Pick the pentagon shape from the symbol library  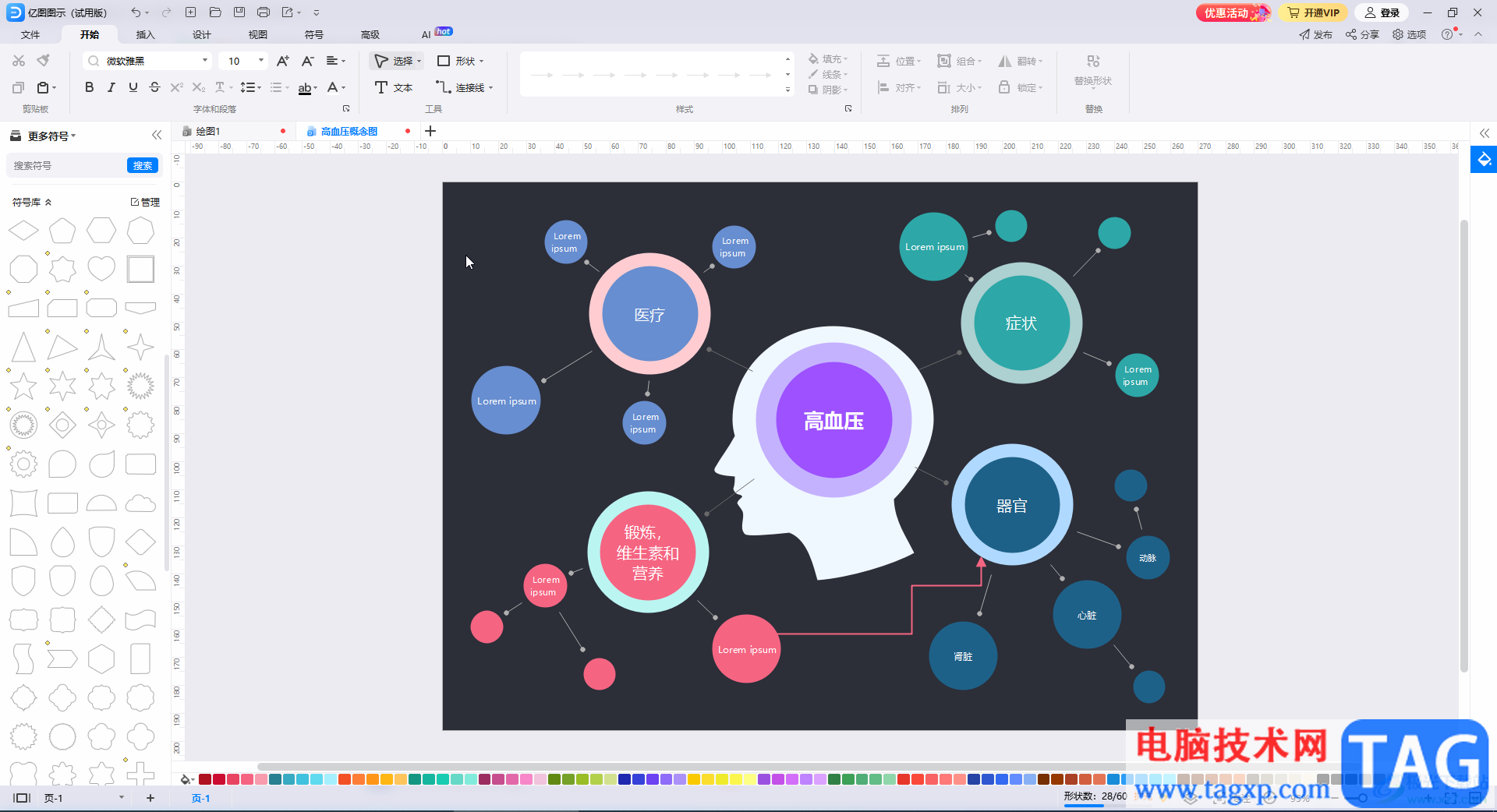point(62,231)
